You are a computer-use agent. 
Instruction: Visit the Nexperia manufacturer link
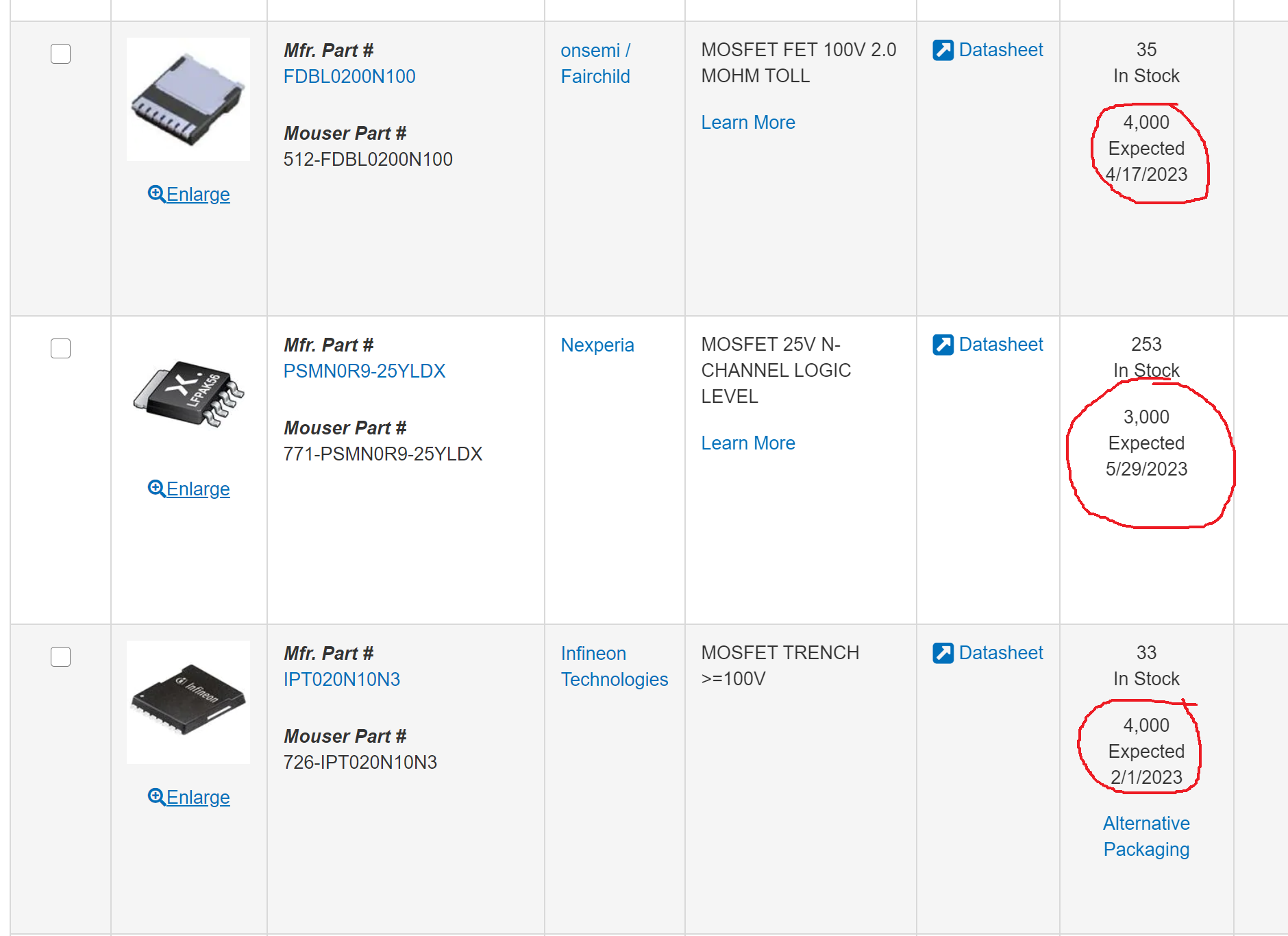point(597,345)
